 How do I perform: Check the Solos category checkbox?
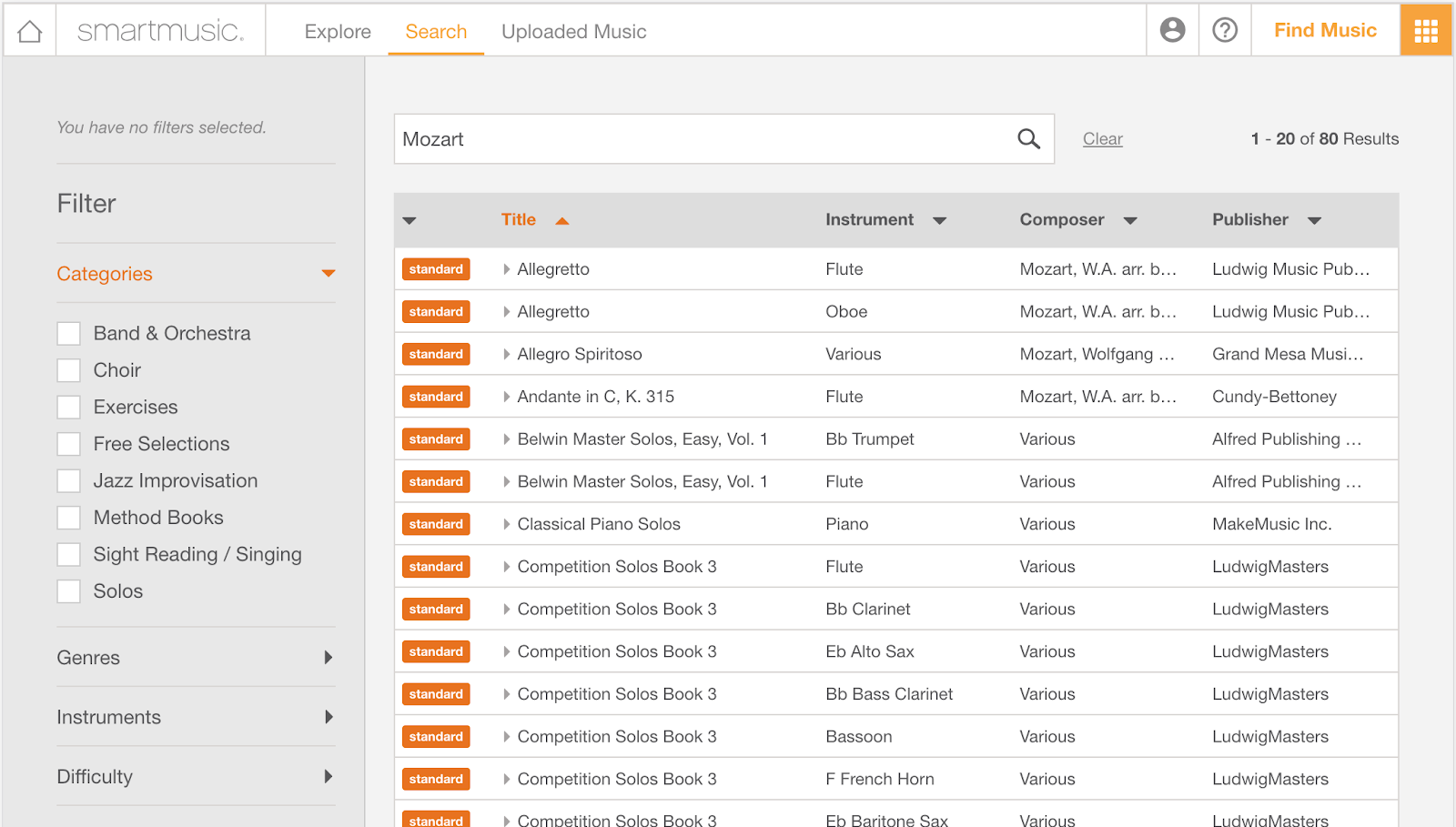coord(68,591)
